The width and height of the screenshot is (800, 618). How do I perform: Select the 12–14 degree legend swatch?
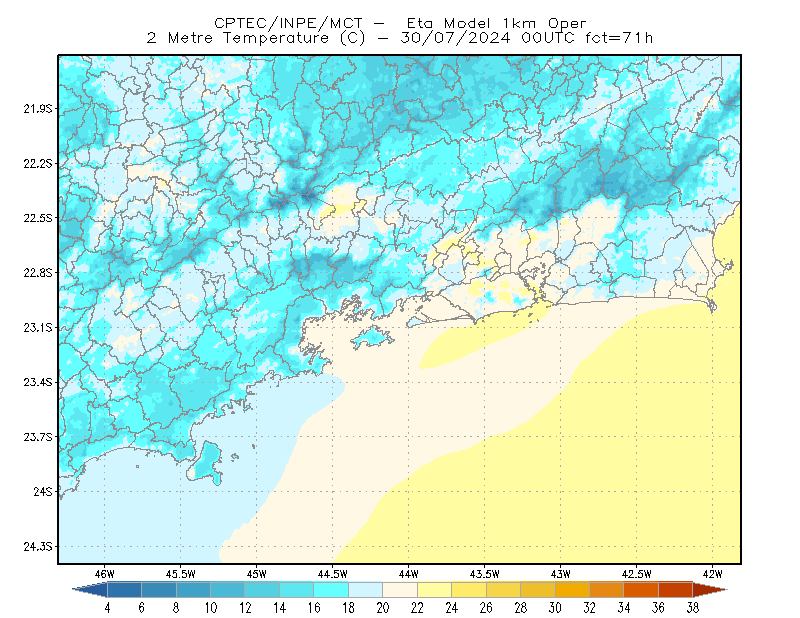pyautogui.click(x=262, y=590)
